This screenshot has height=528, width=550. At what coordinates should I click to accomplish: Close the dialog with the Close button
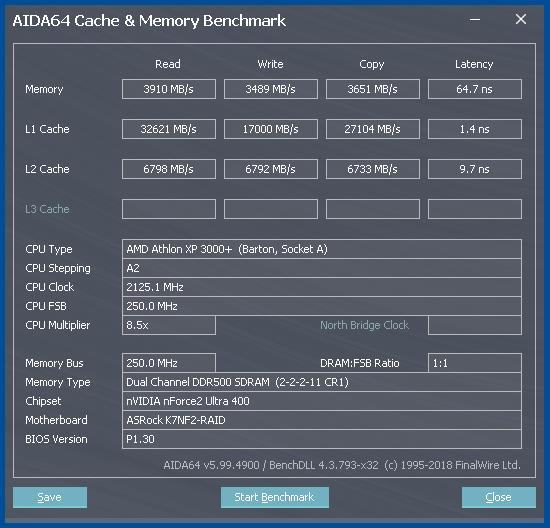click(x=498, y=497)
